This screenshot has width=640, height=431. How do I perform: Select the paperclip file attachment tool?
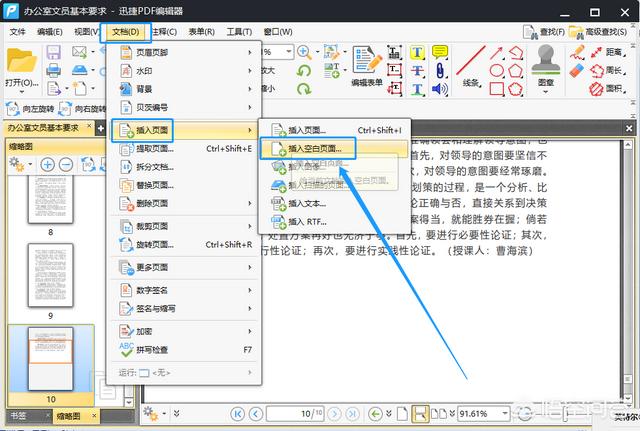click(440, 71)
